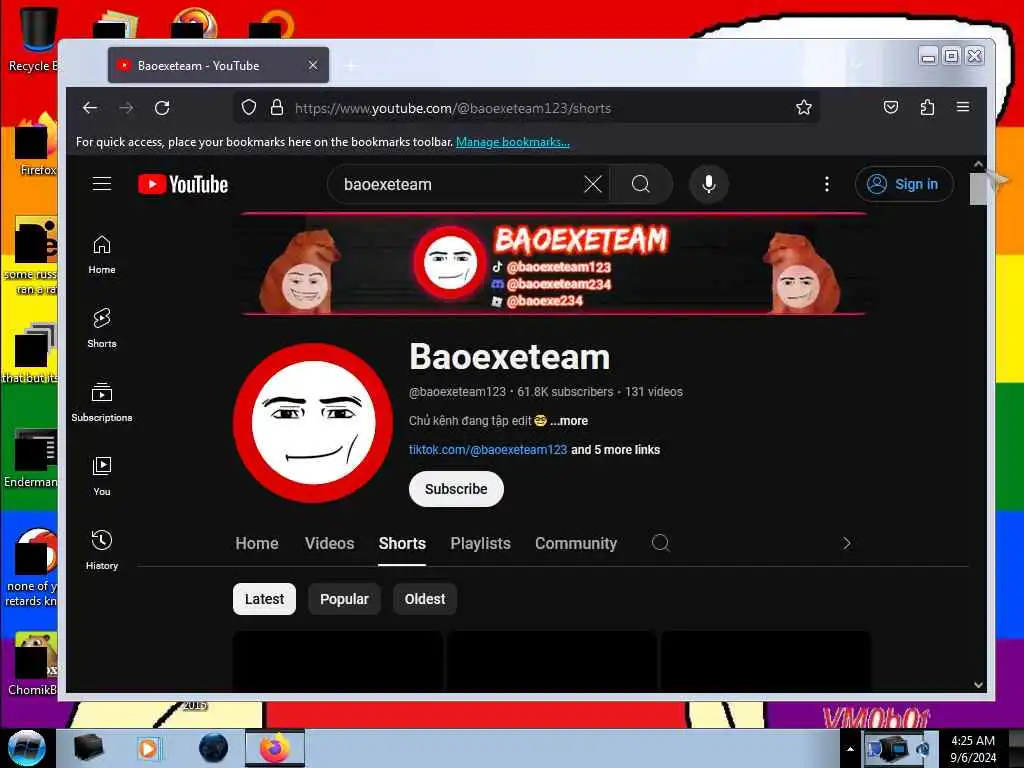The width and height of the screenshot is (1024, 768).
Task: Click the page vertical scrollbar thumb
Action: pos(978,189)
